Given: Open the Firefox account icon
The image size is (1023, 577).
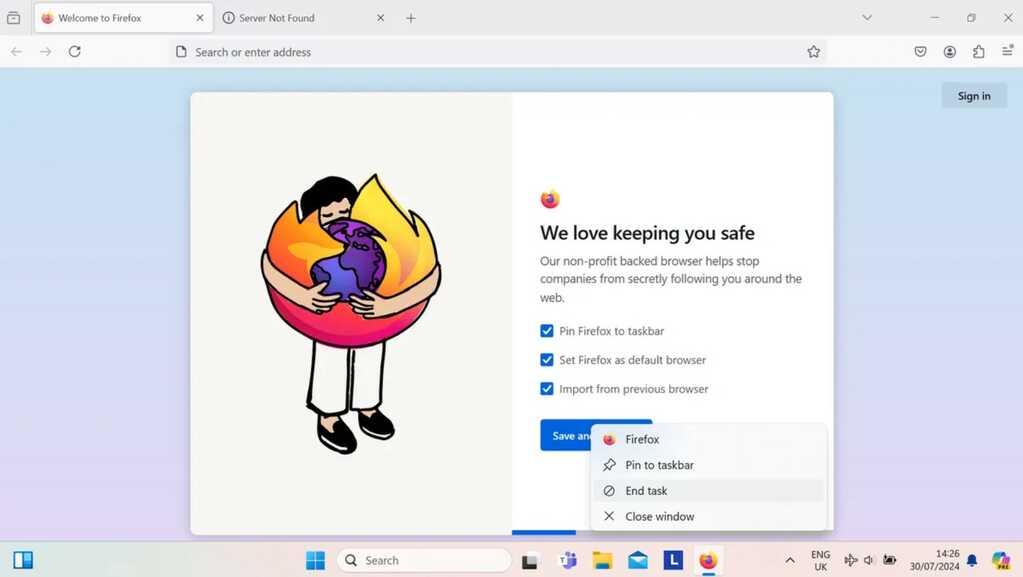Looking at the screenshot, I should pos(949,51).
